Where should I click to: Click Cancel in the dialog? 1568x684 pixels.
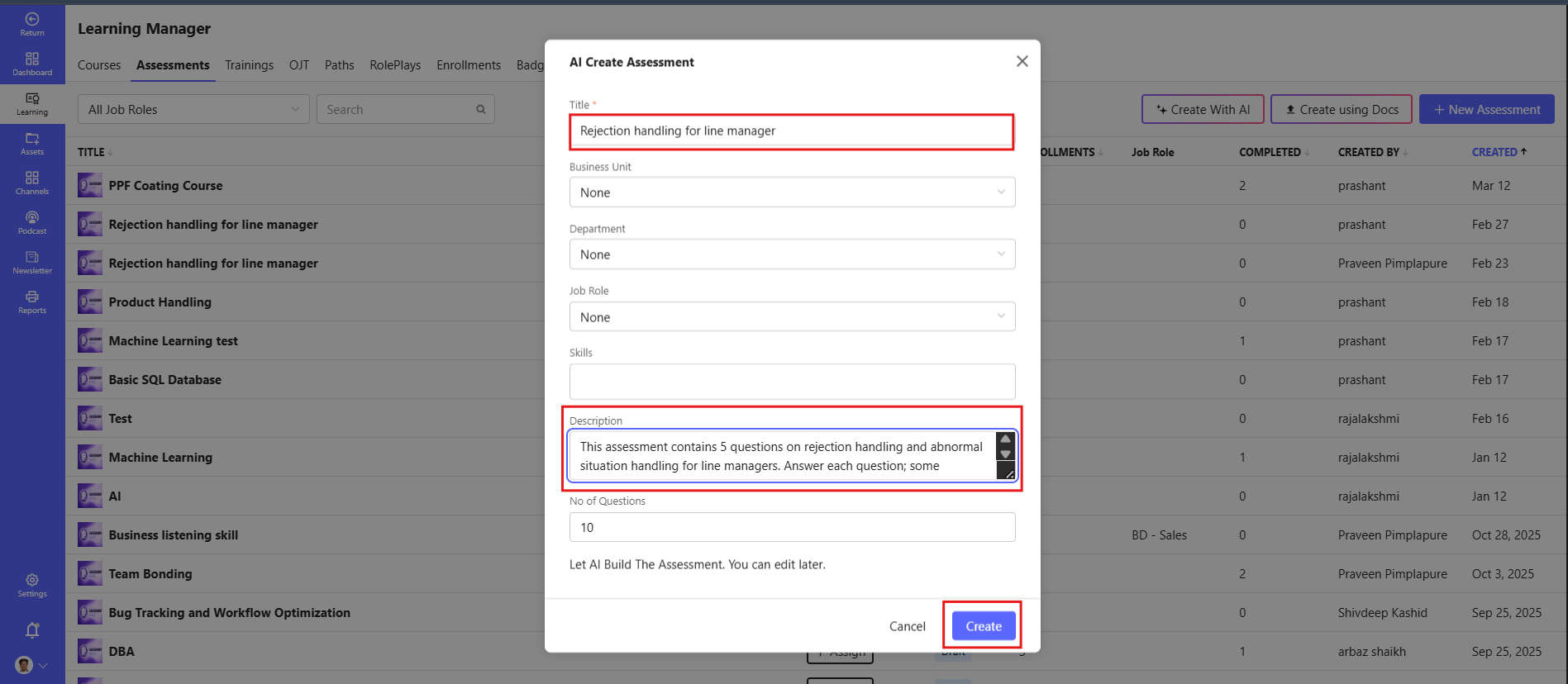coord(908,626)
